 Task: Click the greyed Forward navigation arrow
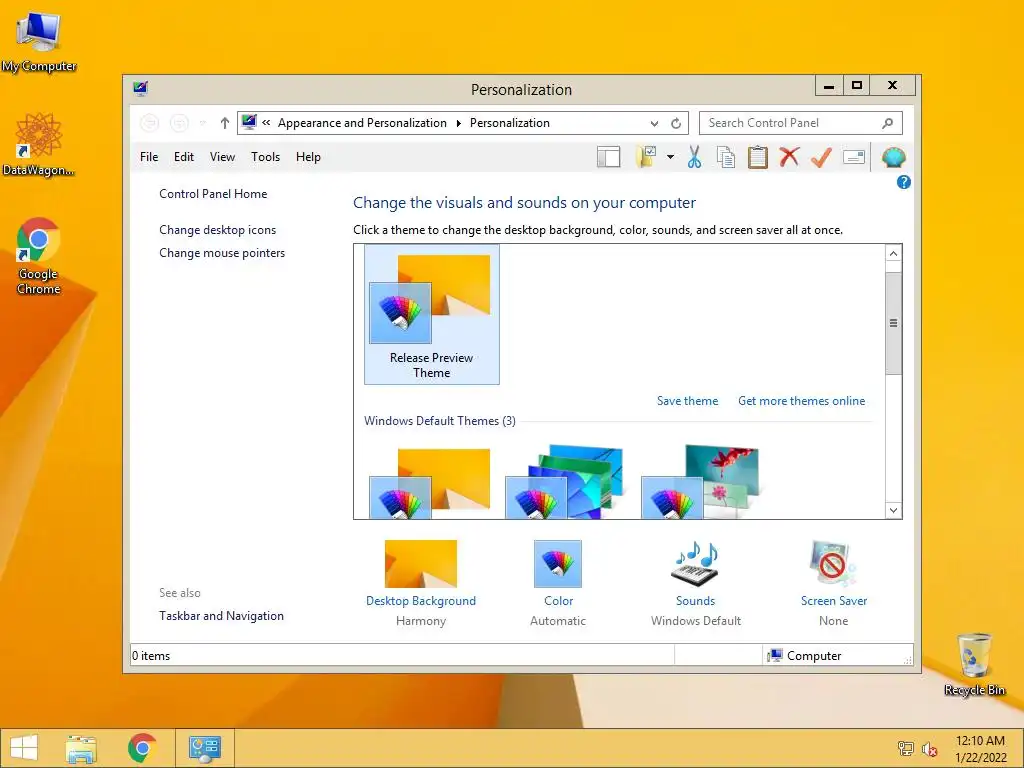(x=179, y=123)
